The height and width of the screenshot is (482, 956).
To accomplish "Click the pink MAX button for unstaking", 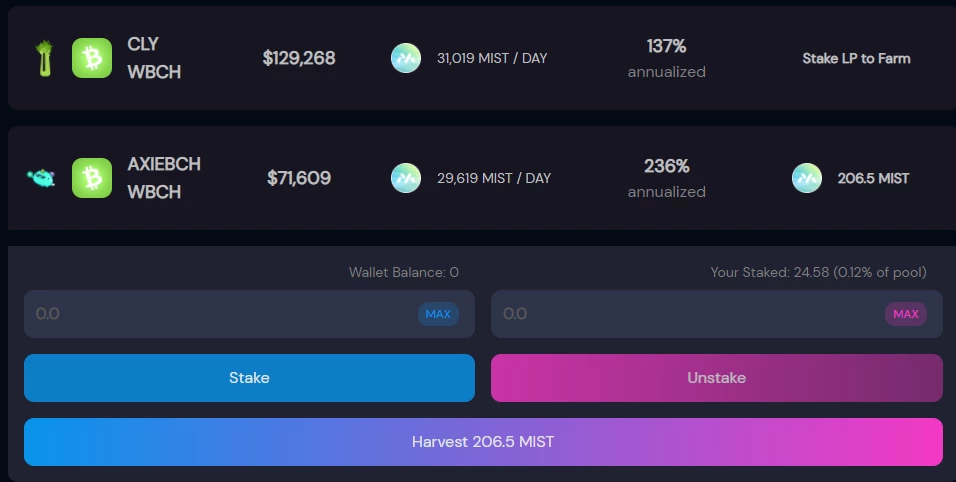I will (x=905, y=314).
